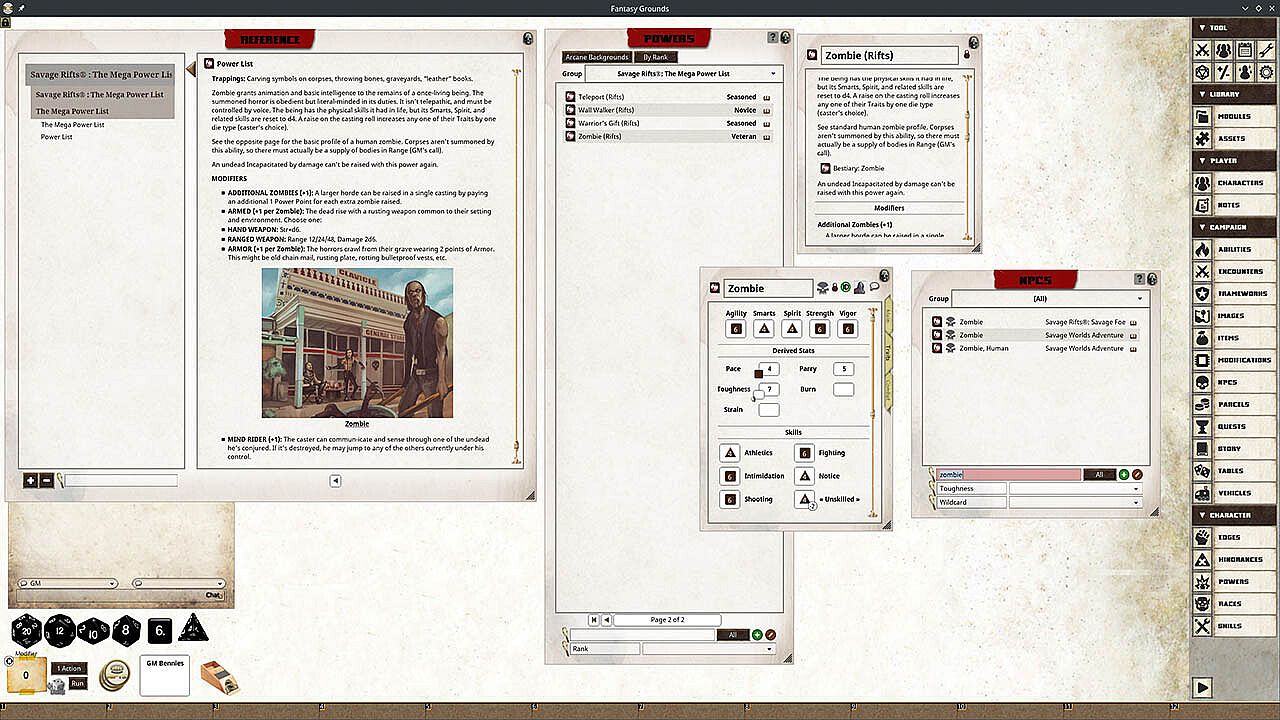Roll the d20 die
The width and height of the screenshot is (1280, 720).
(x=26, y=630)
